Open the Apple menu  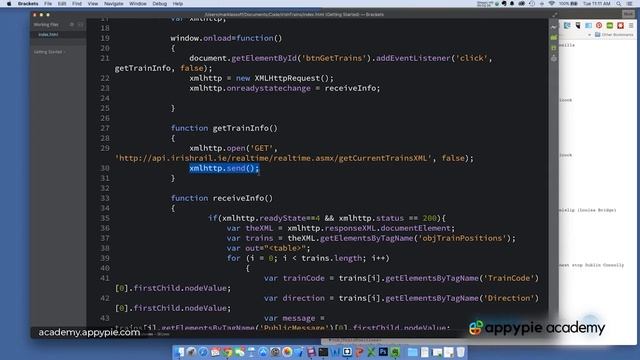point(9,4)
